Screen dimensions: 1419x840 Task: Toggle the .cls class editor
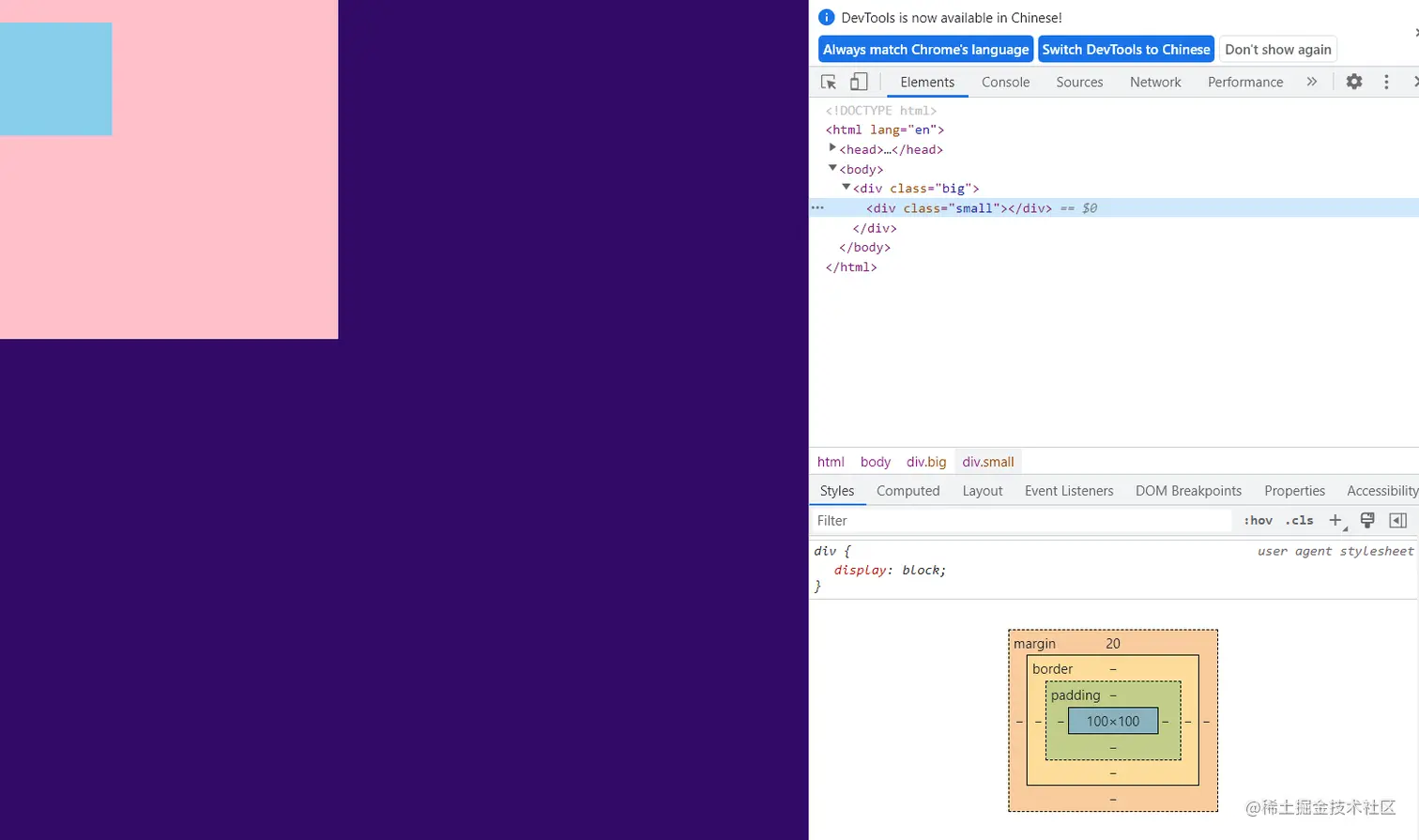click(1300, 520)
